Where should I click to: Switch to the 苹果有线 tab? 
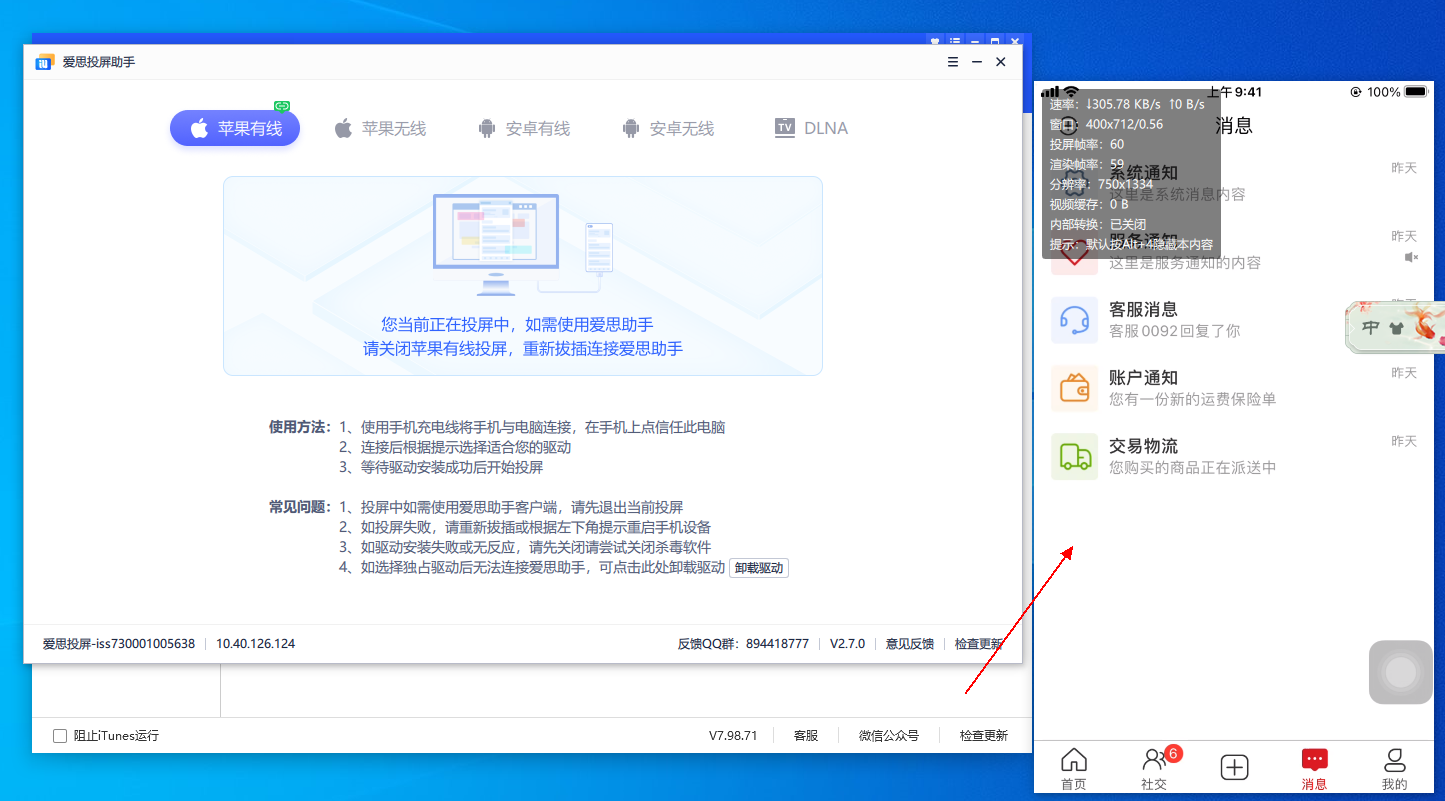(x=235, y=128)
